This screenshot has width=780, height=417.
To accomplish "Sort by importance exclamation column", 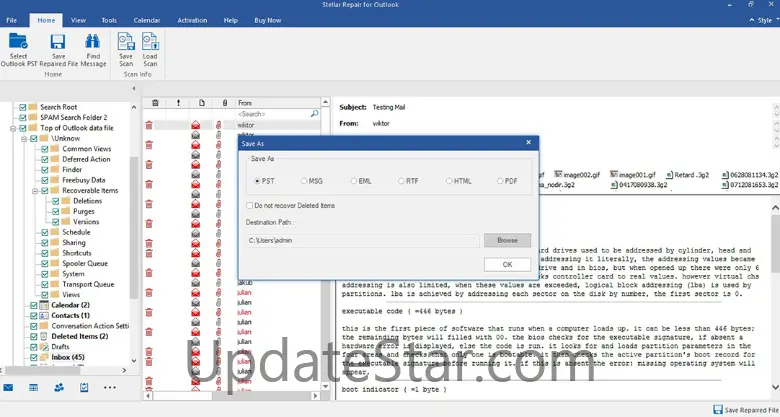I will click(179, 103).
